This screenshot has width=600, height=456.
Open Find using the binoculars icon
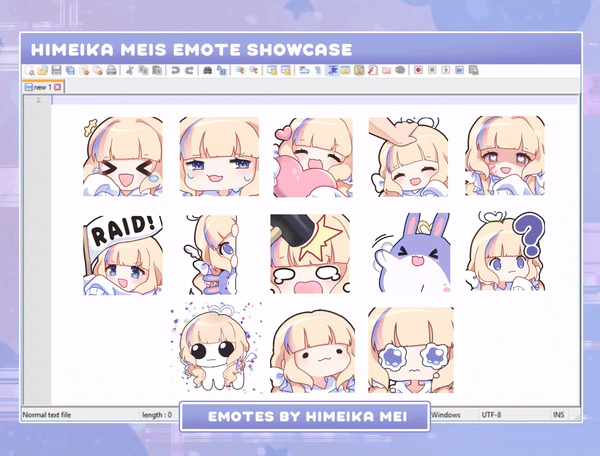pyautogui.click(x=207, y=71)
